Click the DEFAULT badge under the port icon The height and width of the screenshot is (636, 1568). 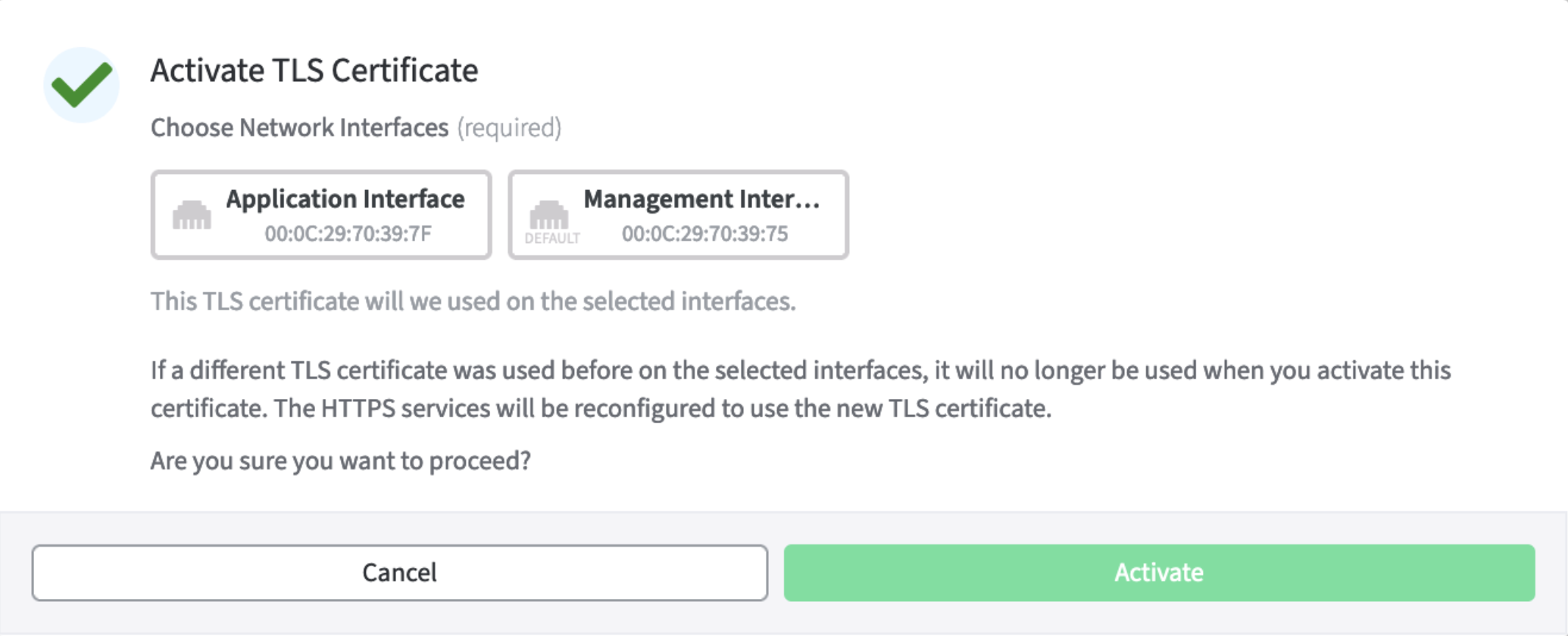coord(552,238)
